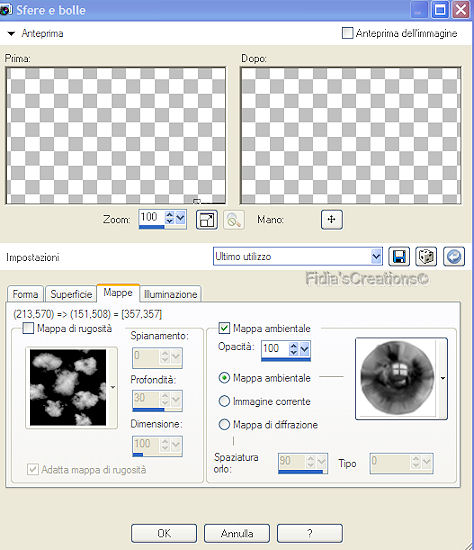Open the environment map sphere thumbnail dropdown
474x550 pixels.
[443, 378]
